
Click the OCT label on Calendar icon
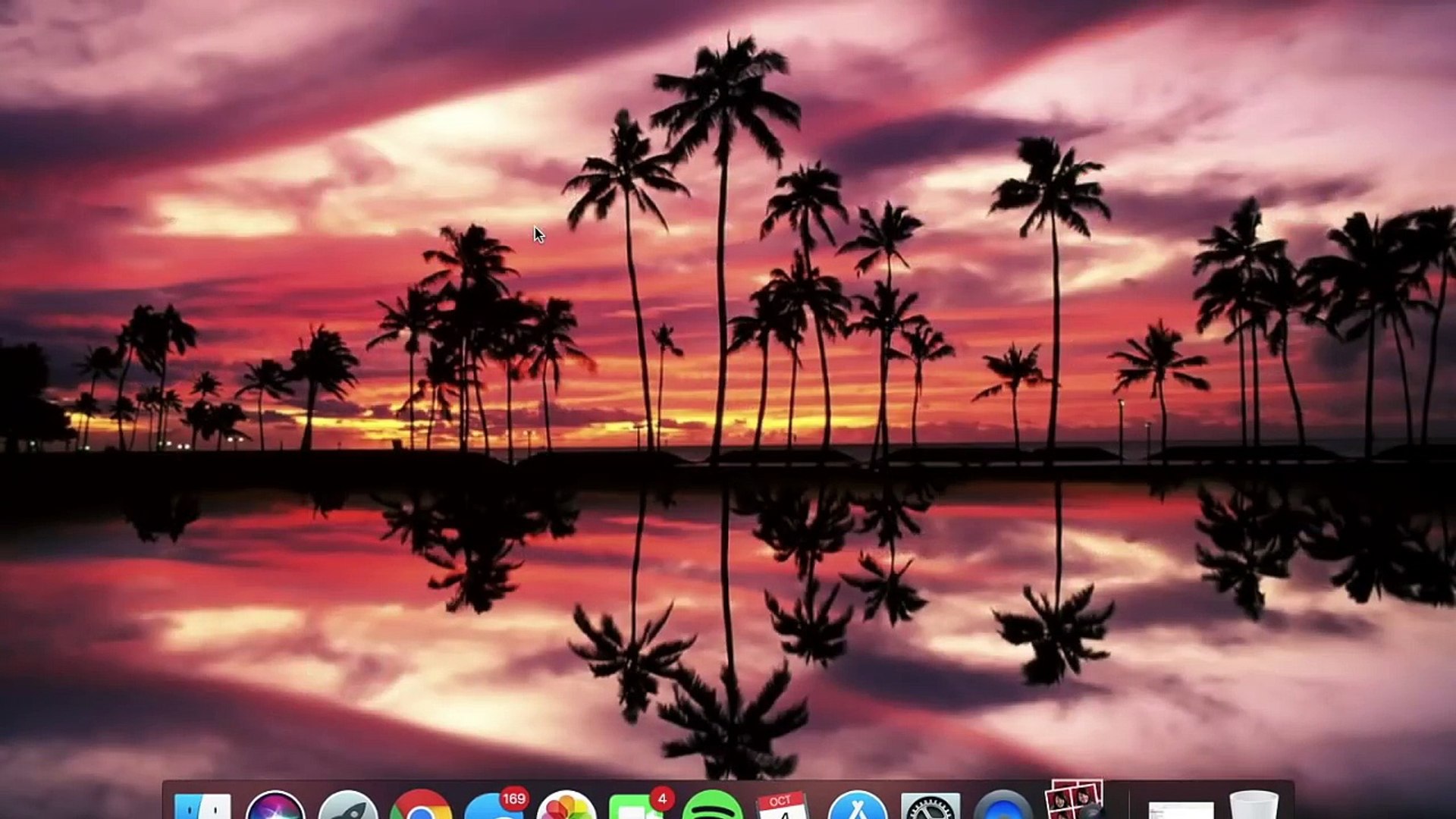[780, 801]
